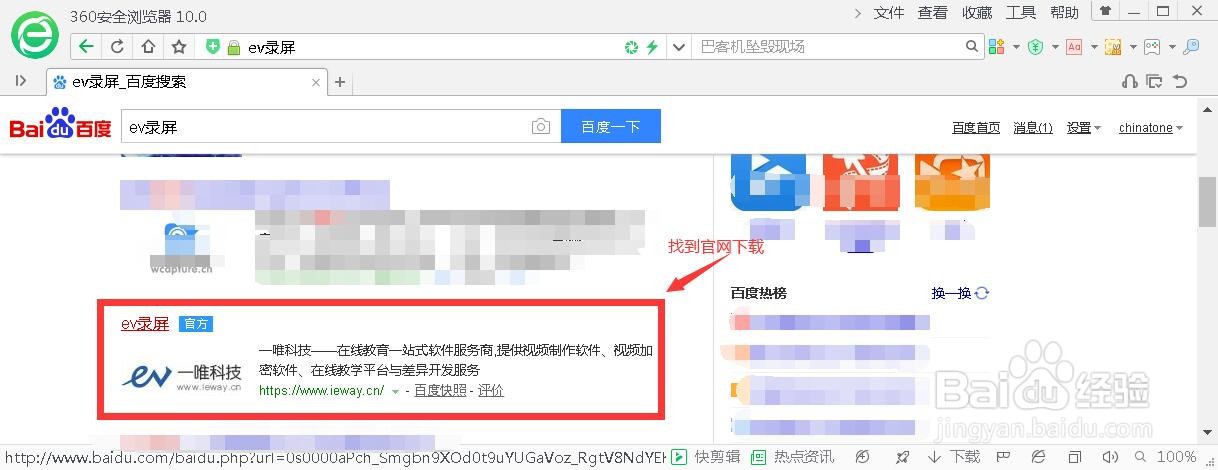Click the rocket accelerator icon in status bar
Screen dimensions: 1218x470
click(904, 457)
